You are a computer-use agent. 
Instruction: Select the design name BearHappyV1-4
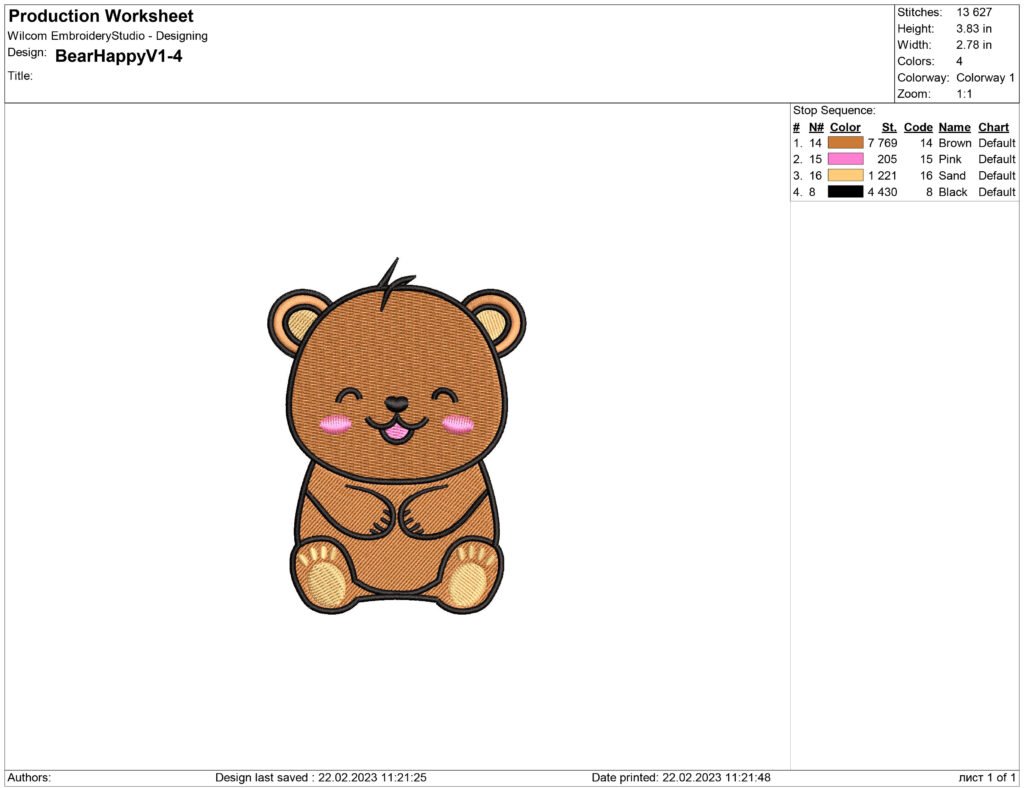click(x=116, y=57)
